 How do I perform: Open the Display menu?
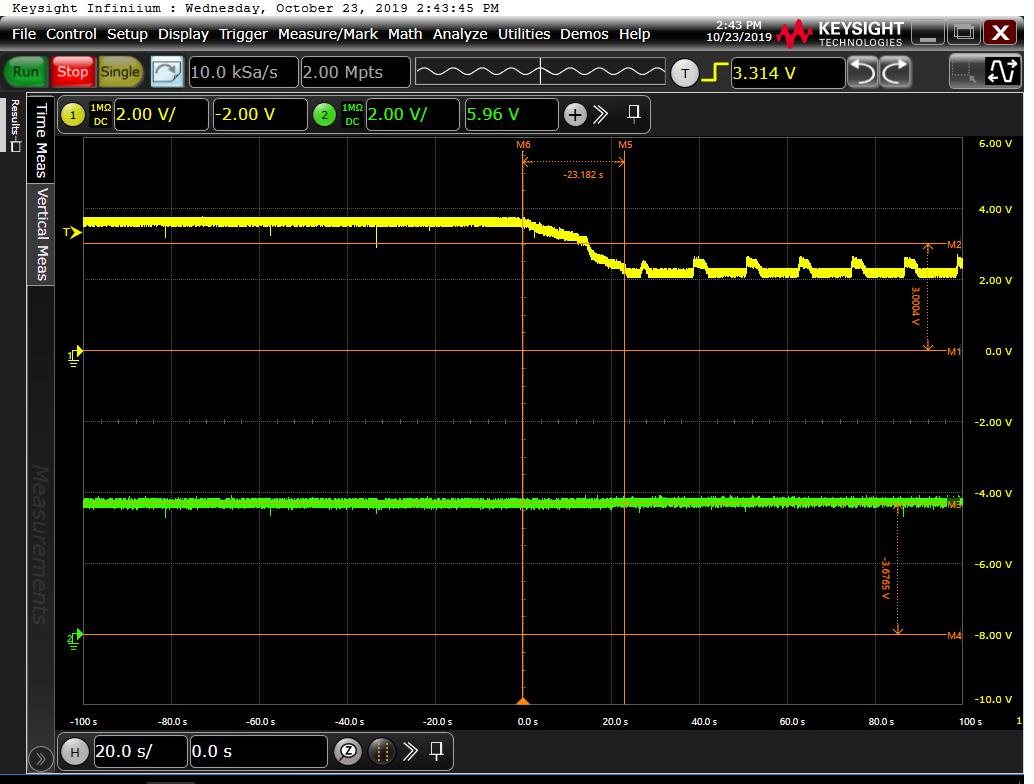pos(183,34)
